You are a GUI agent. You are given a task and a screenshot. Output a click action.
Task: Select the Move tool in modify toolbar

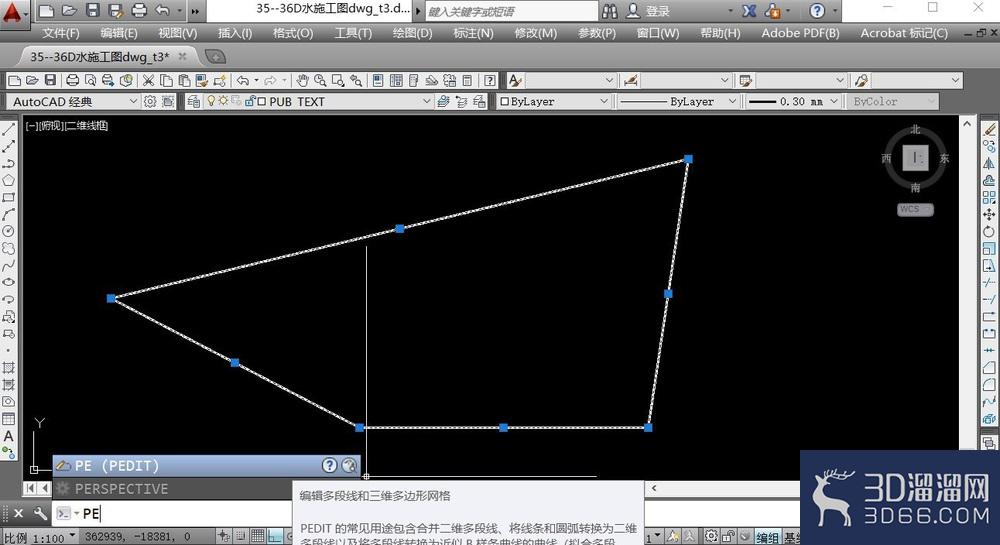pos(989,214)
